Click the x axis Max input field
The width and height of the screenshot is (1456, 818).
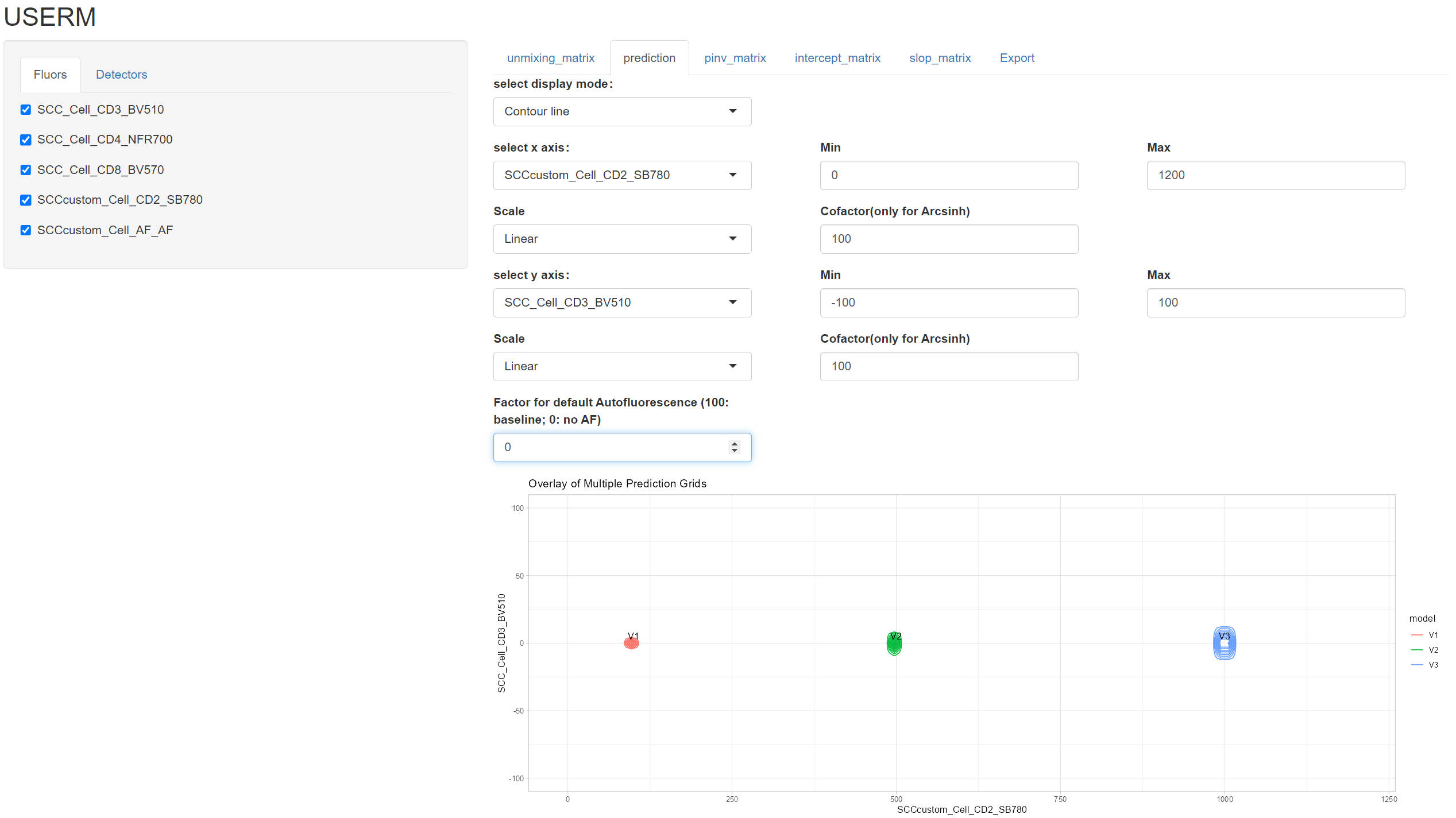click(1275, 175)
